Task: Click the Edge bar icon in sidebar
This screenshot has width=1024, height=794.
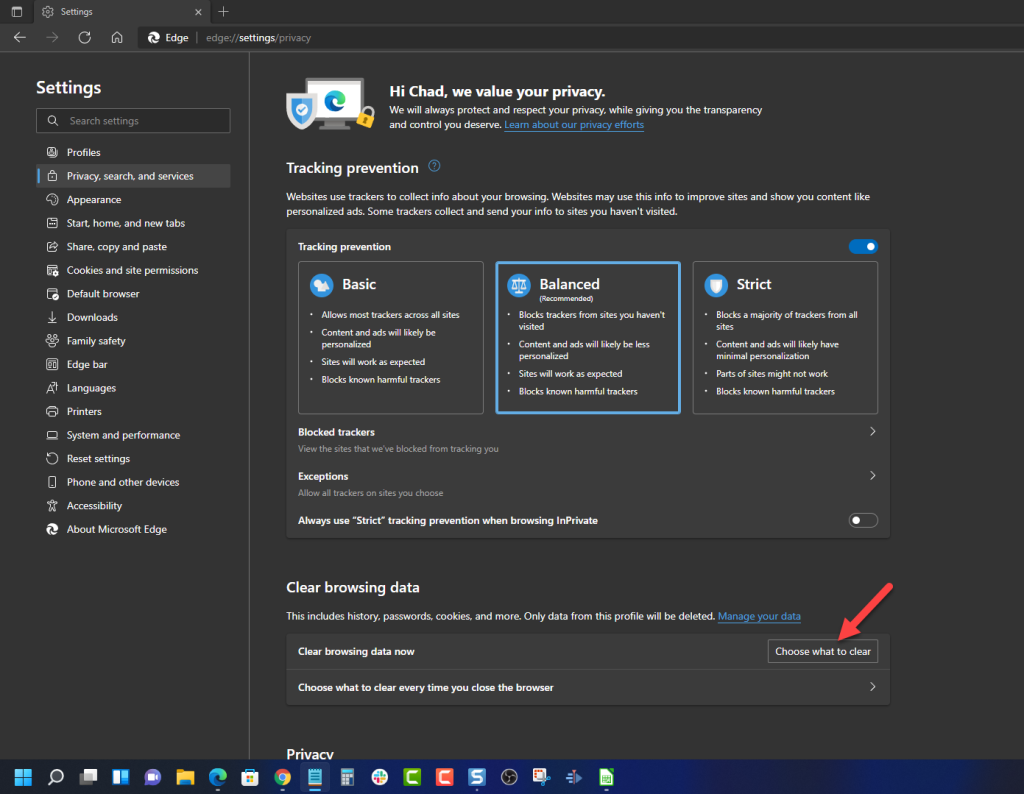Action: click(x=52, y=364)
